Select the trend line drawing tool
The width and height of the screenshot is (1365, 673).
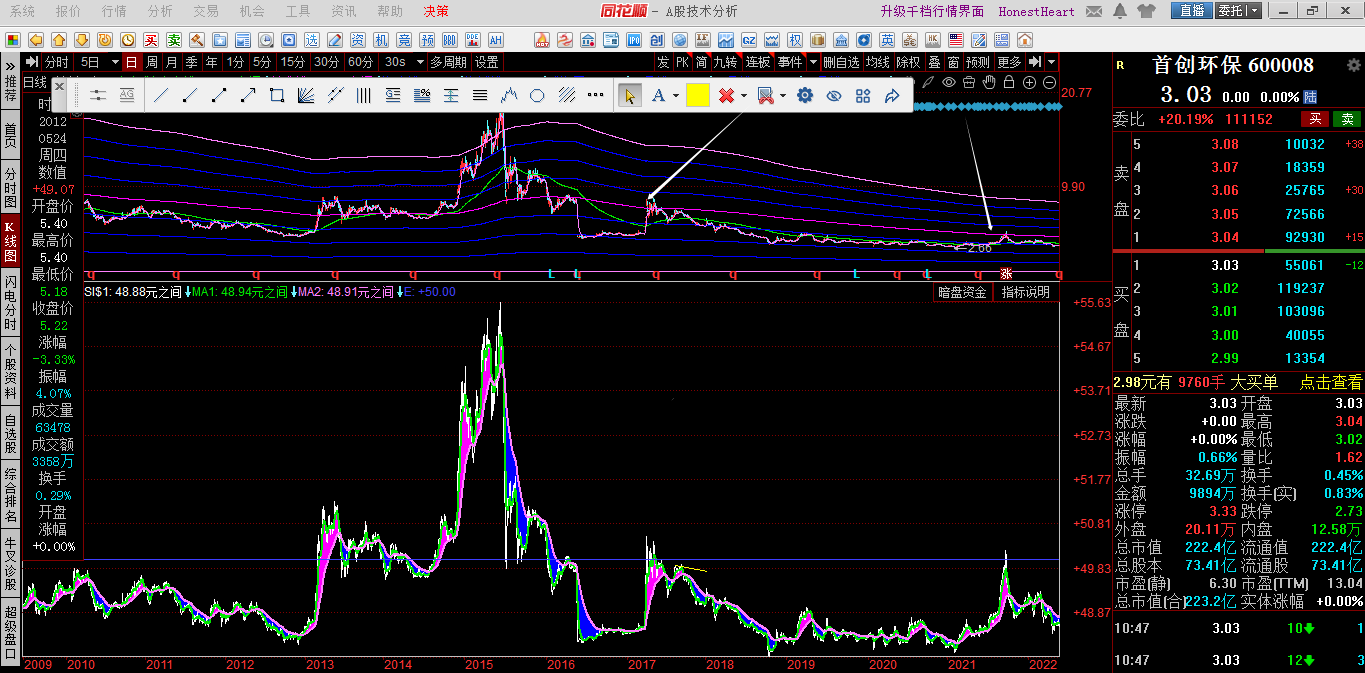[160, 96]
